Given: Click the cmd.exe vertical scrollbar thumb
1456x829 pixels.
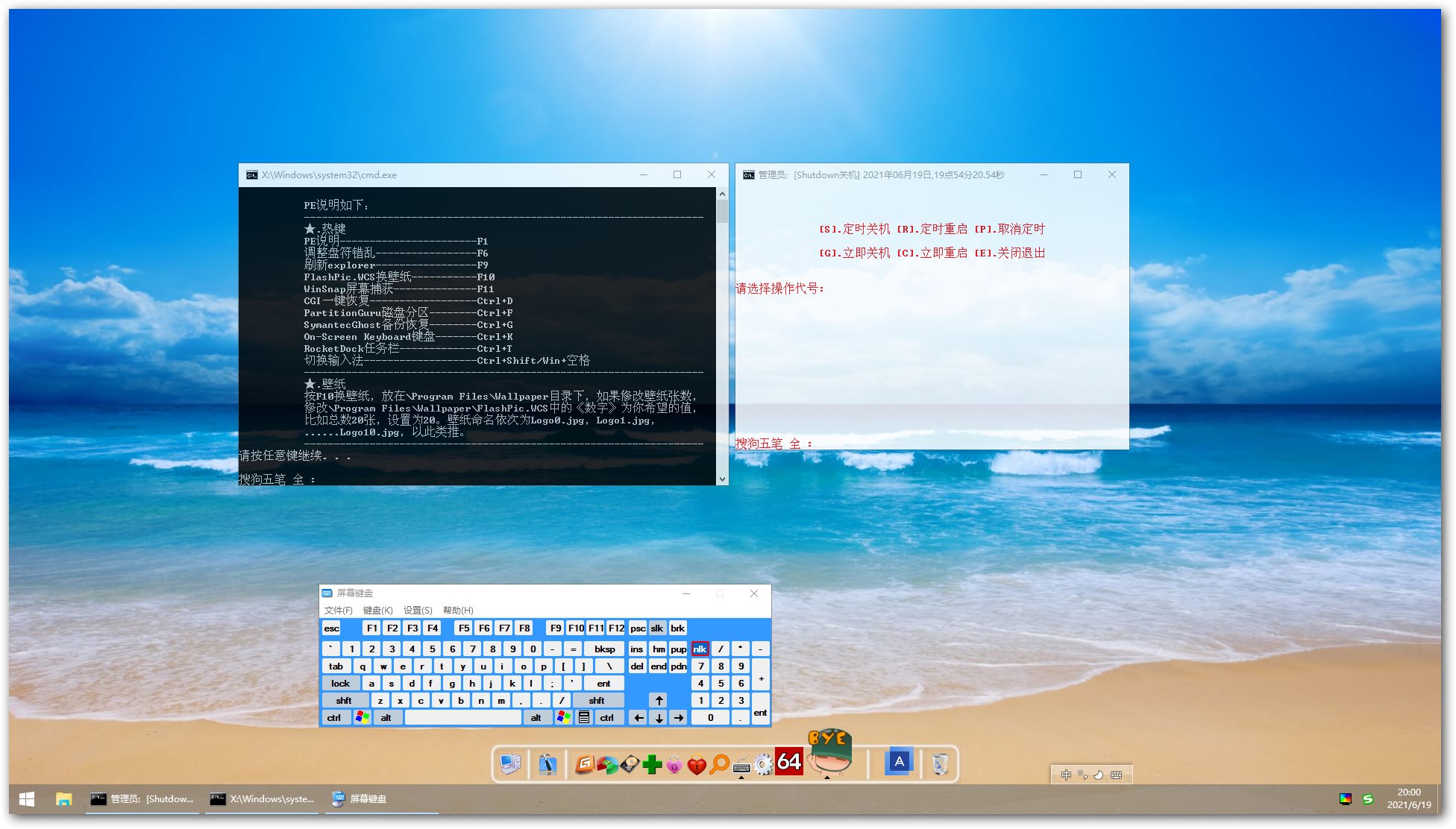Looking at the screenshot, I should (x=722, y=212).
